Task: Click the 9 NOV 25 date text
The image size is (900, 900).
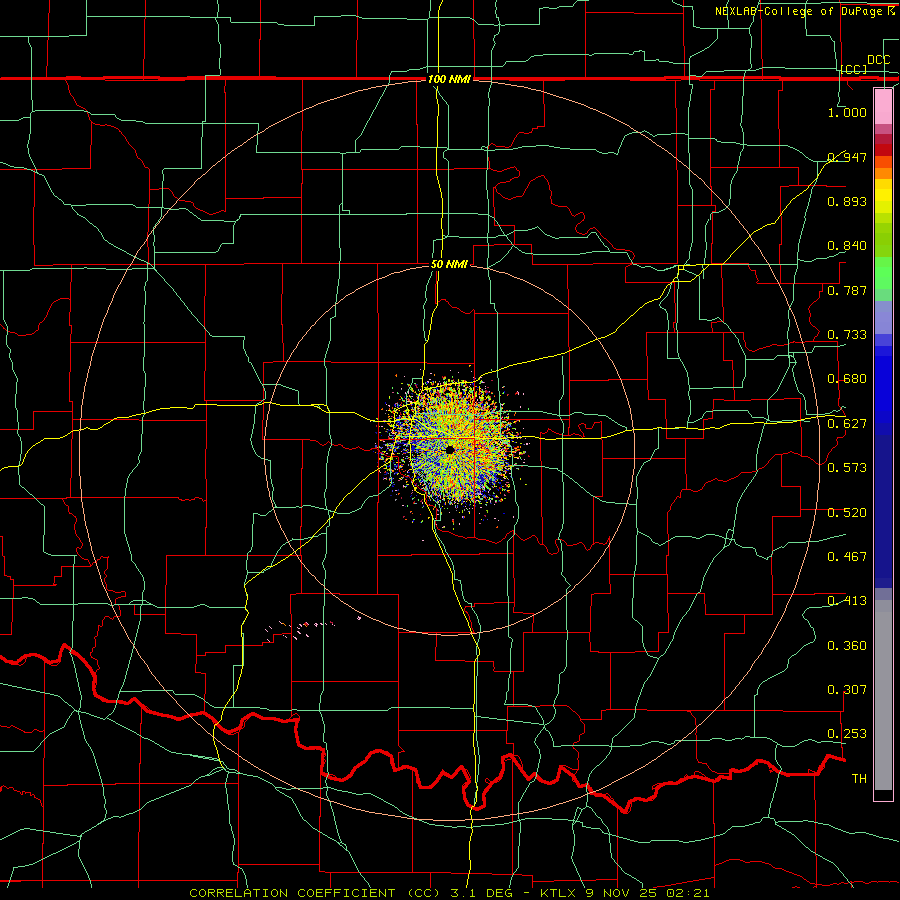Action: tap(622, 893)
